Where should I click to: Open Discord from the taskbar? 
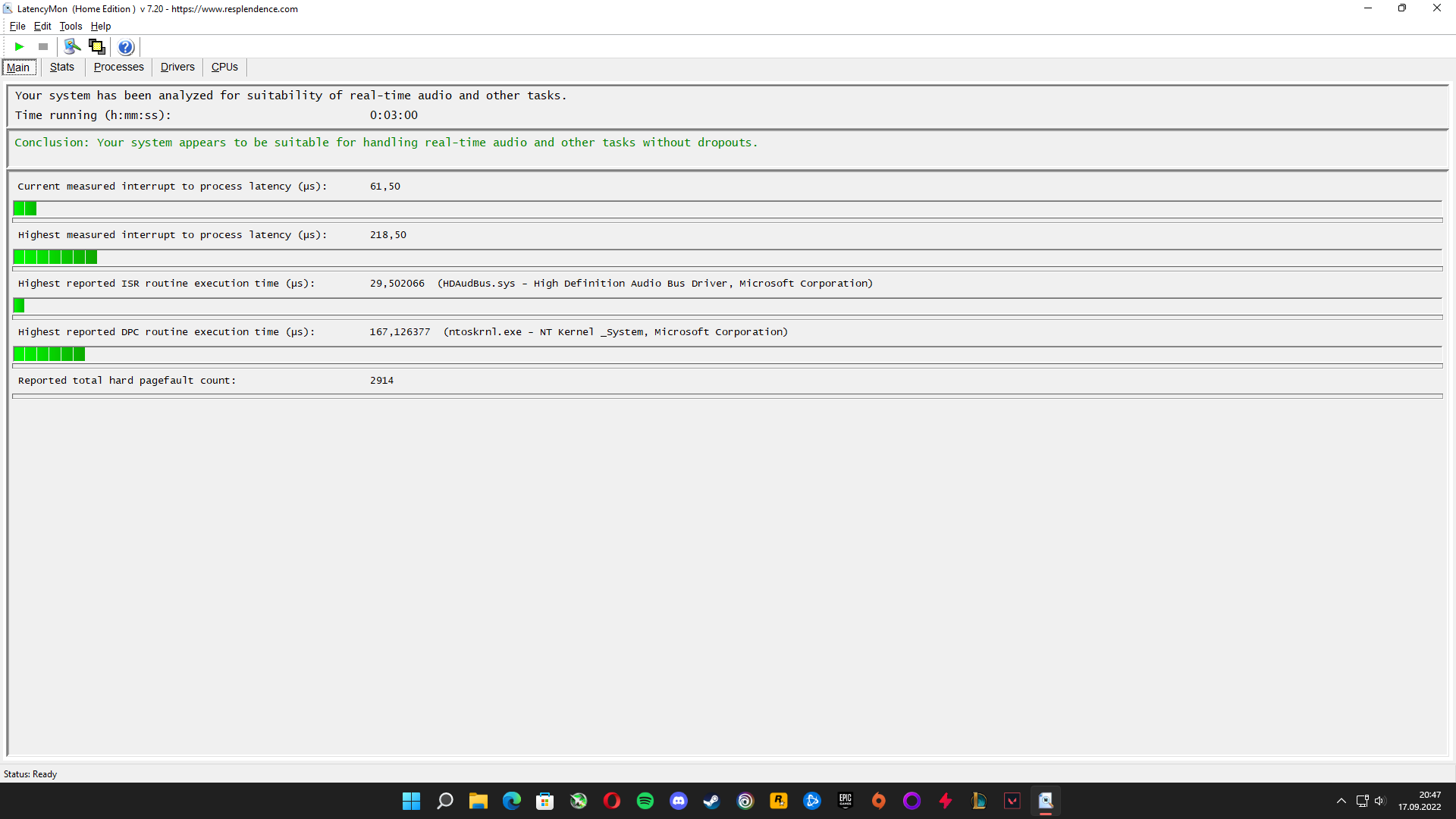click(x=679, y=801)
